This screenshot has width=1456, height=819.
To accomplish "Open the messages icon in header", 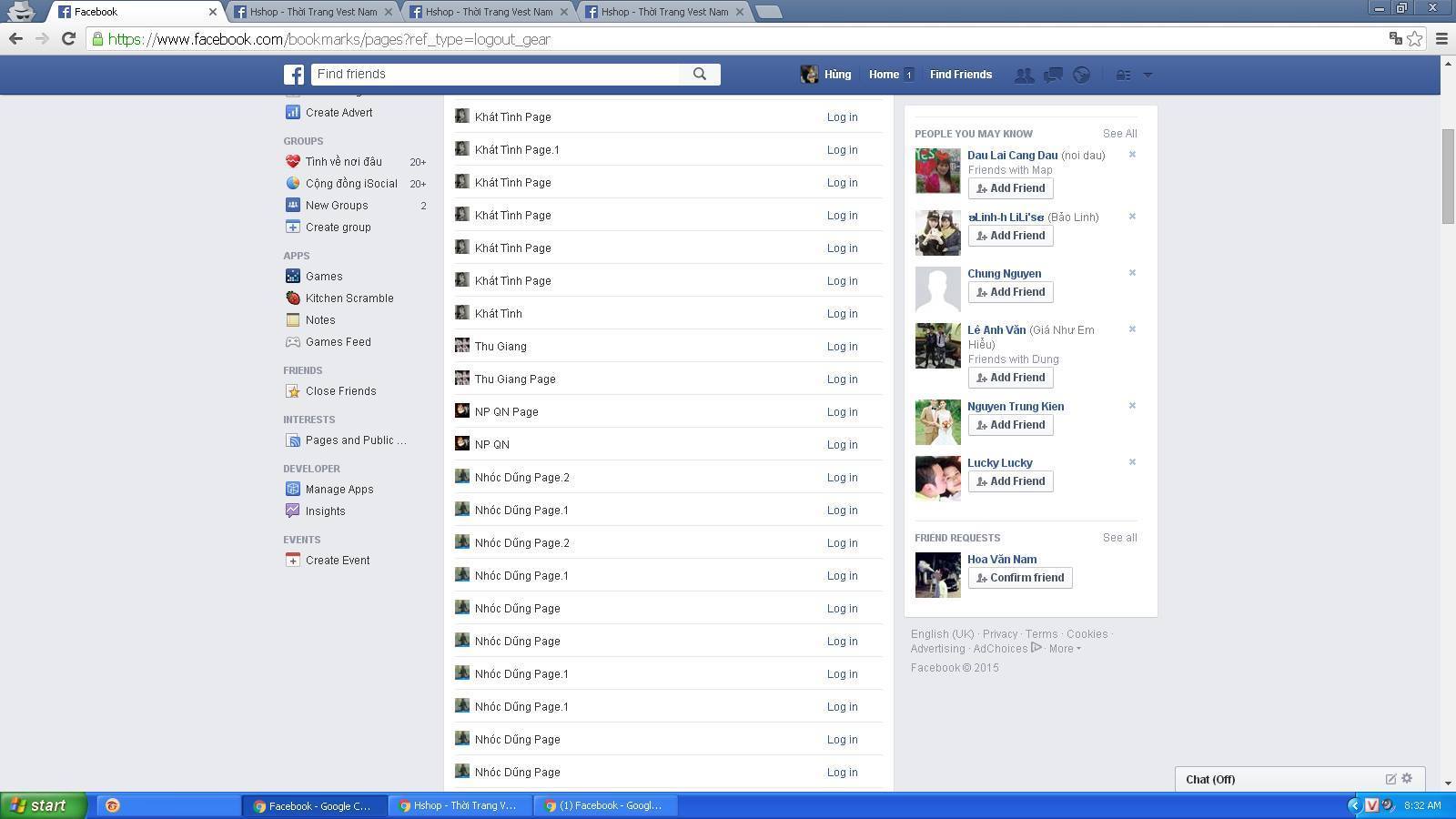I will coord(1053,75).
